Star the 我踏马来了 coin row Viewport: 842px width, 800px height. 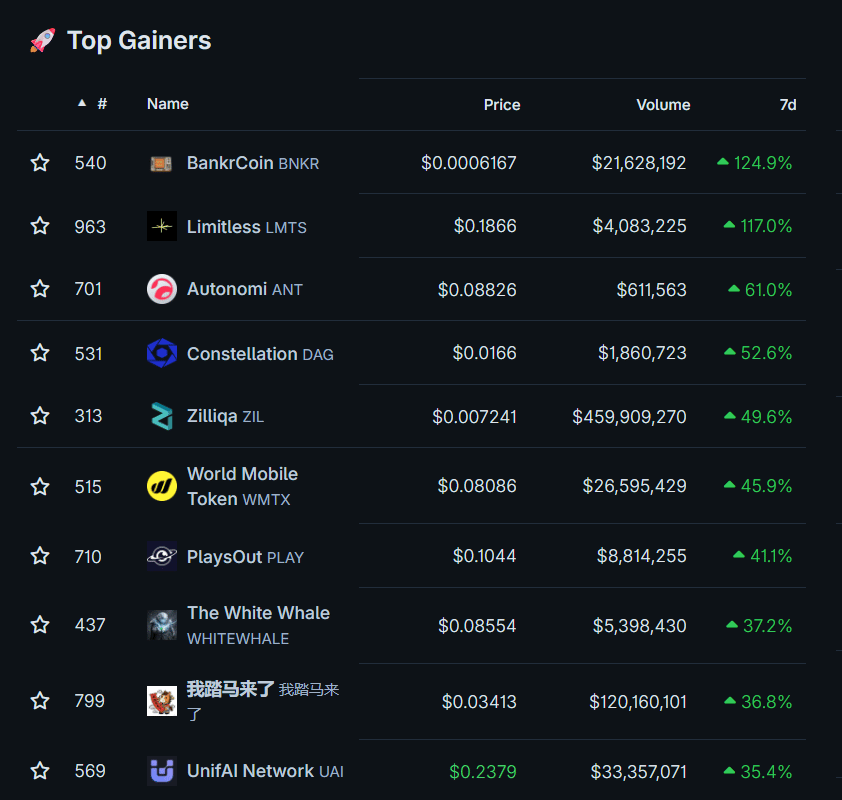tap(40, 701)
